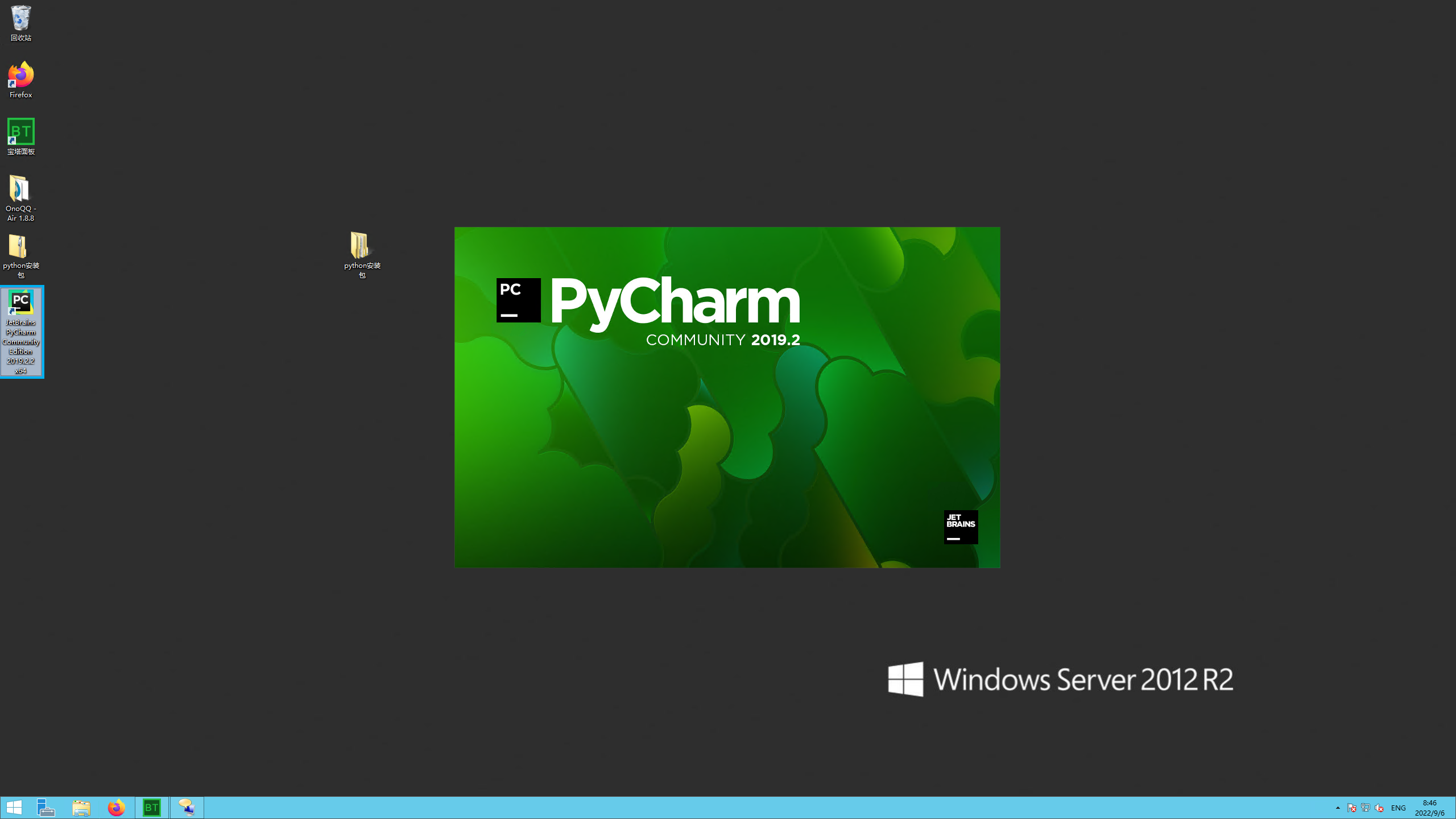Image resolution: width=1456 pixels, height=819 pixels.
Task: Select the python安装包 folder beside the PyCharm splash
Action: [x=362, y=255]
